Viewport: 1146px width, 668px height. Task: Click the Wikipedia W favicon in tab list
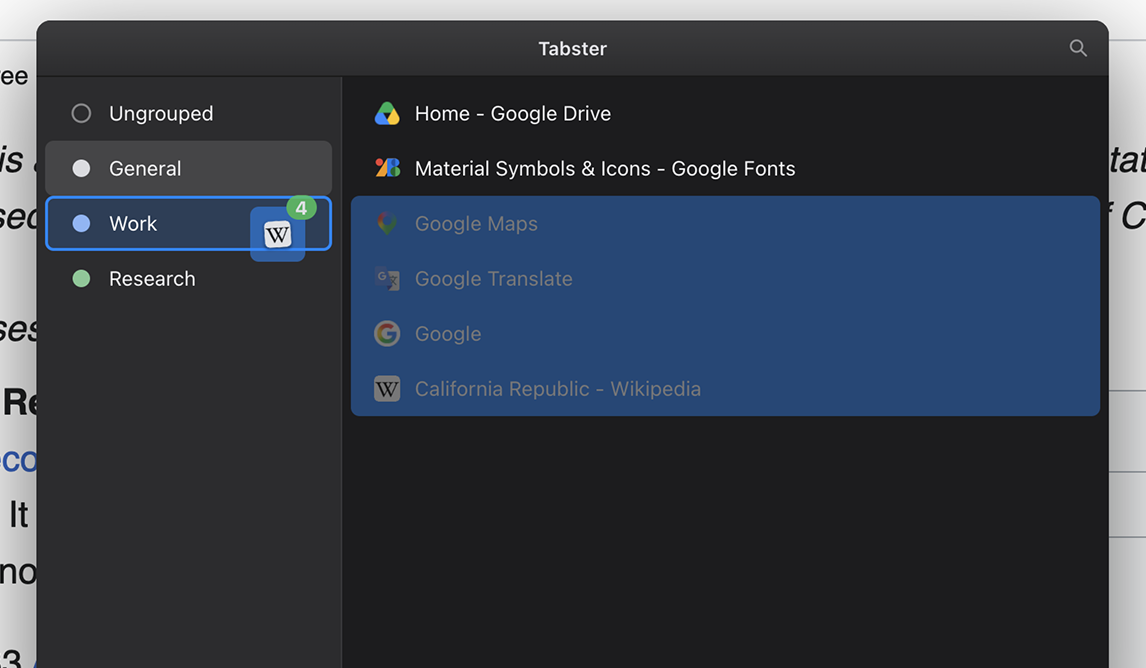click(x=387, y=389)
